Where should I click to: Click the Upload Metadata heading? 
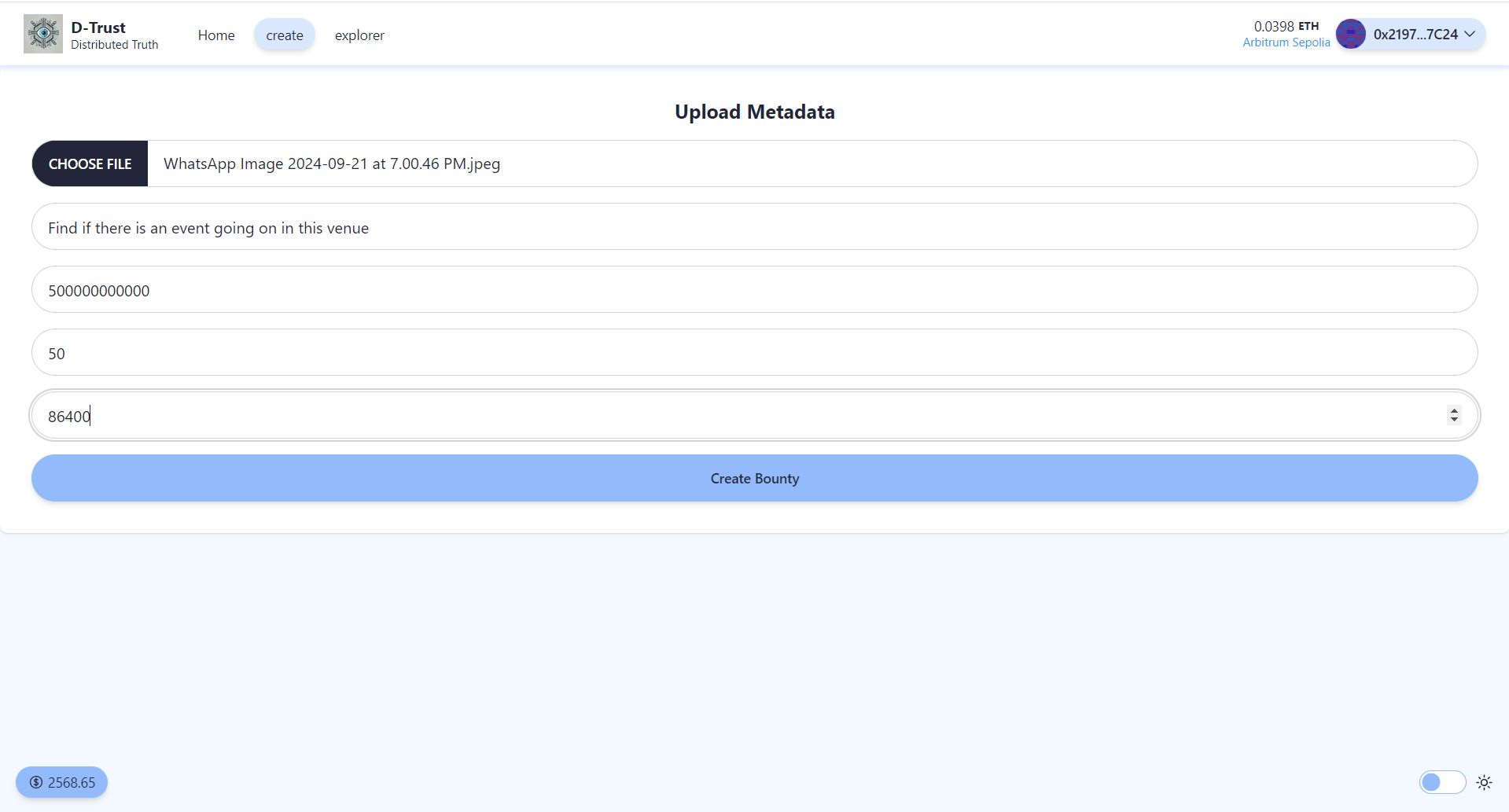point(755,112)
